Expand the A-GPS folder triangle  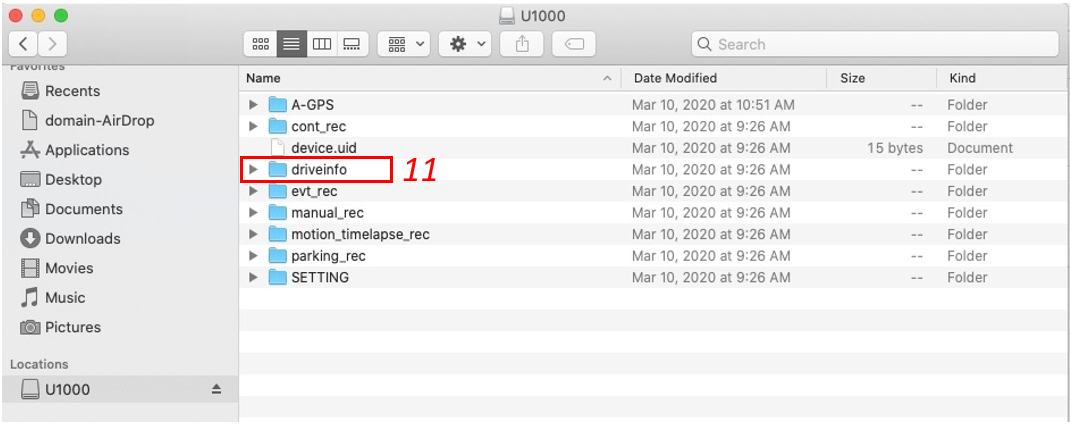click(253, 105)
